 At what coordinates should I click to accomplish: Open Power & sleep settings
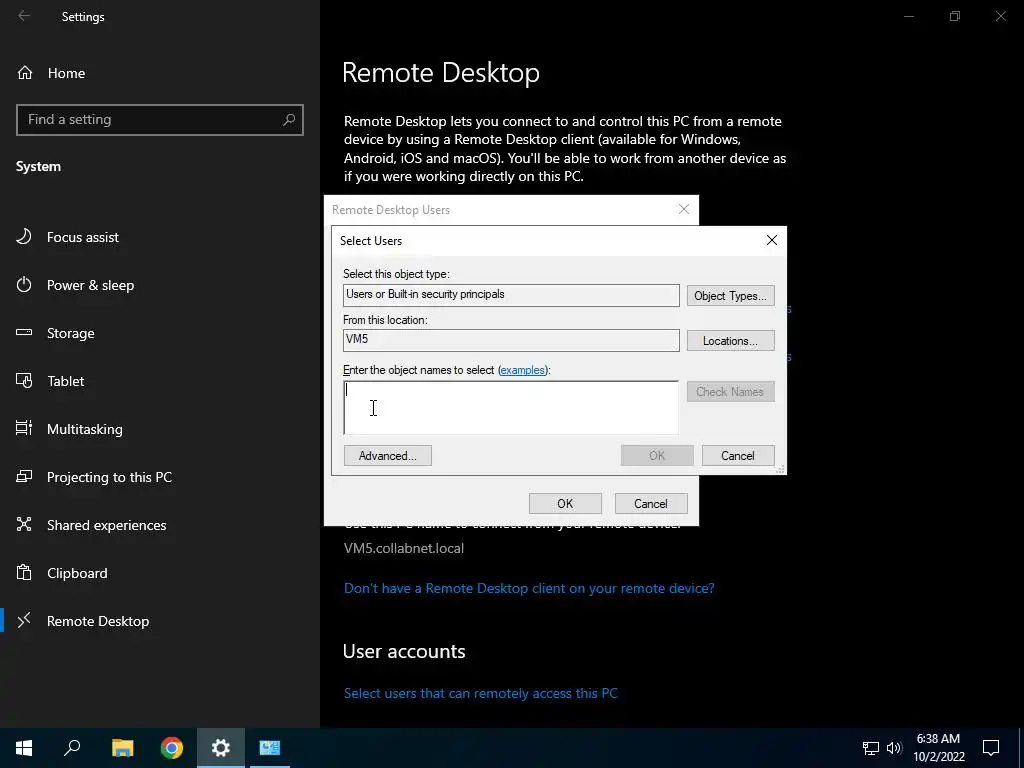90,285
